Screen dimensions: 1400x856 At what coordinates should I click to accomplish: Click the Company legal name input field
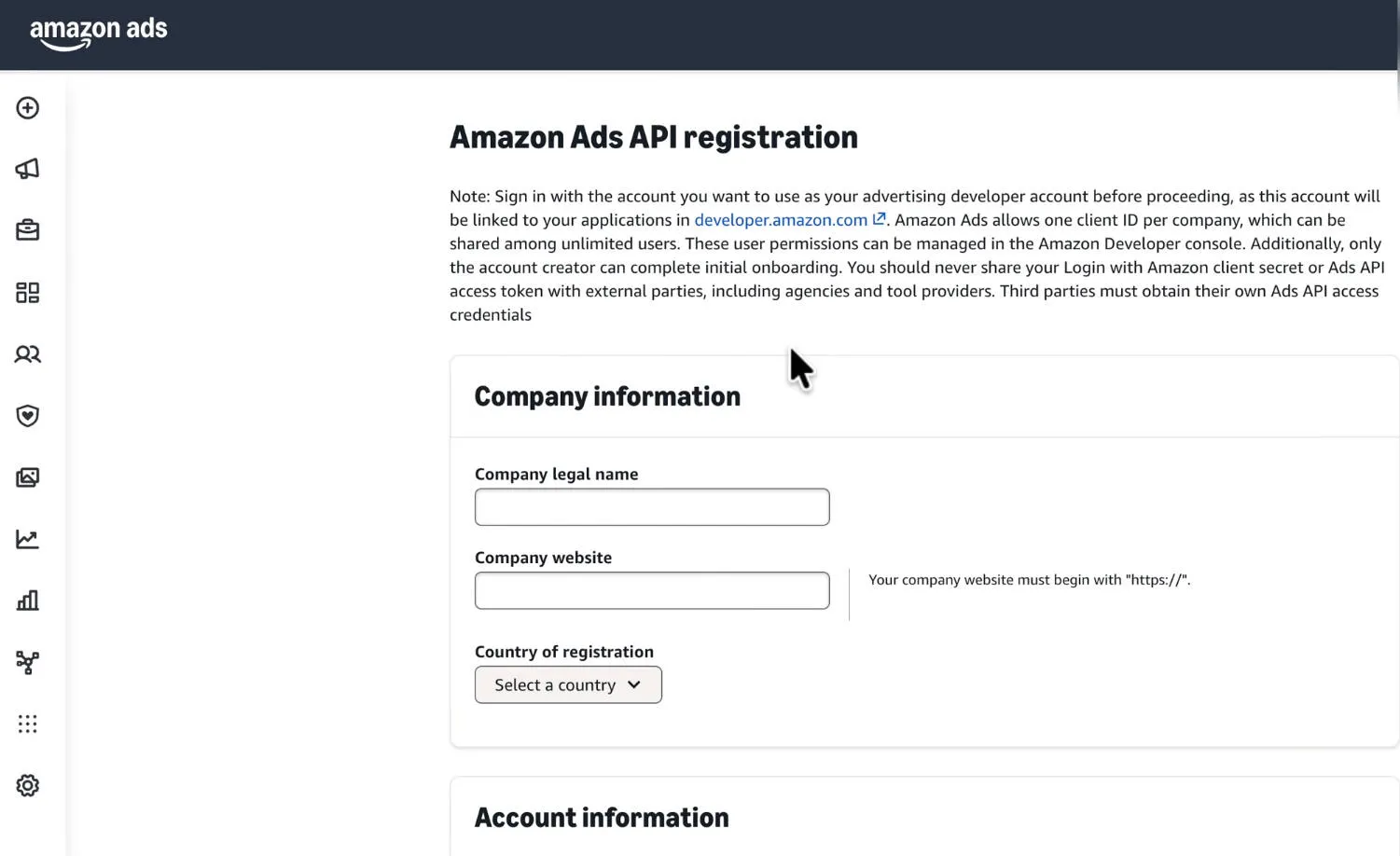coord(651,506)
